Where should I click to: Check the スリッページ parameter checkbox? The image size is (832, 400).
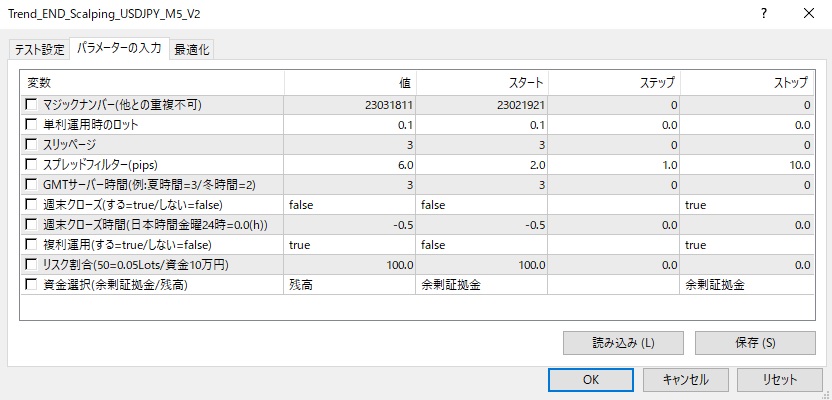click(33, 145)
